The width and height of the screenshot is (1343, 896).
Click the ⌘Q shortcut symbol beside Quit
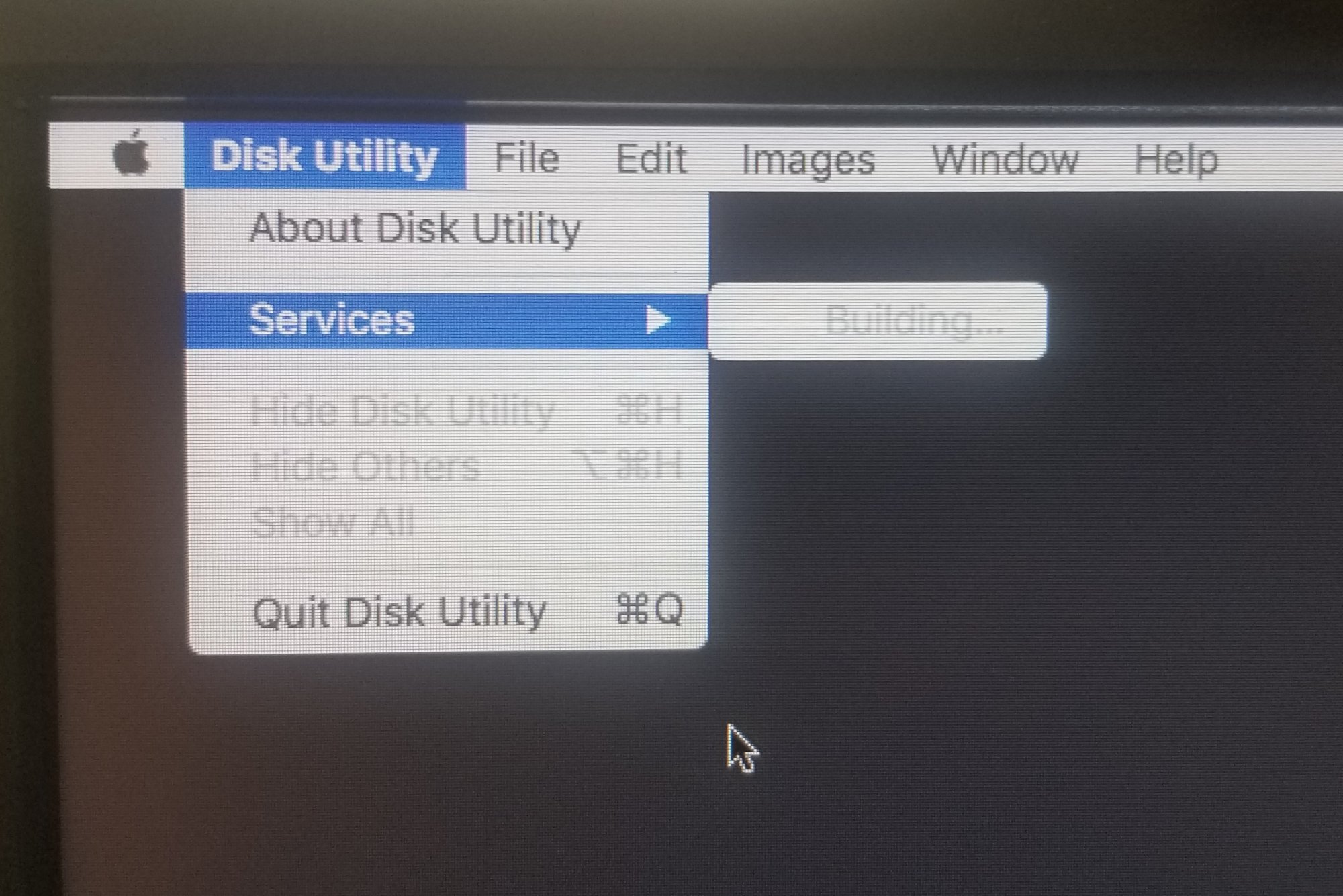point(650,609)
